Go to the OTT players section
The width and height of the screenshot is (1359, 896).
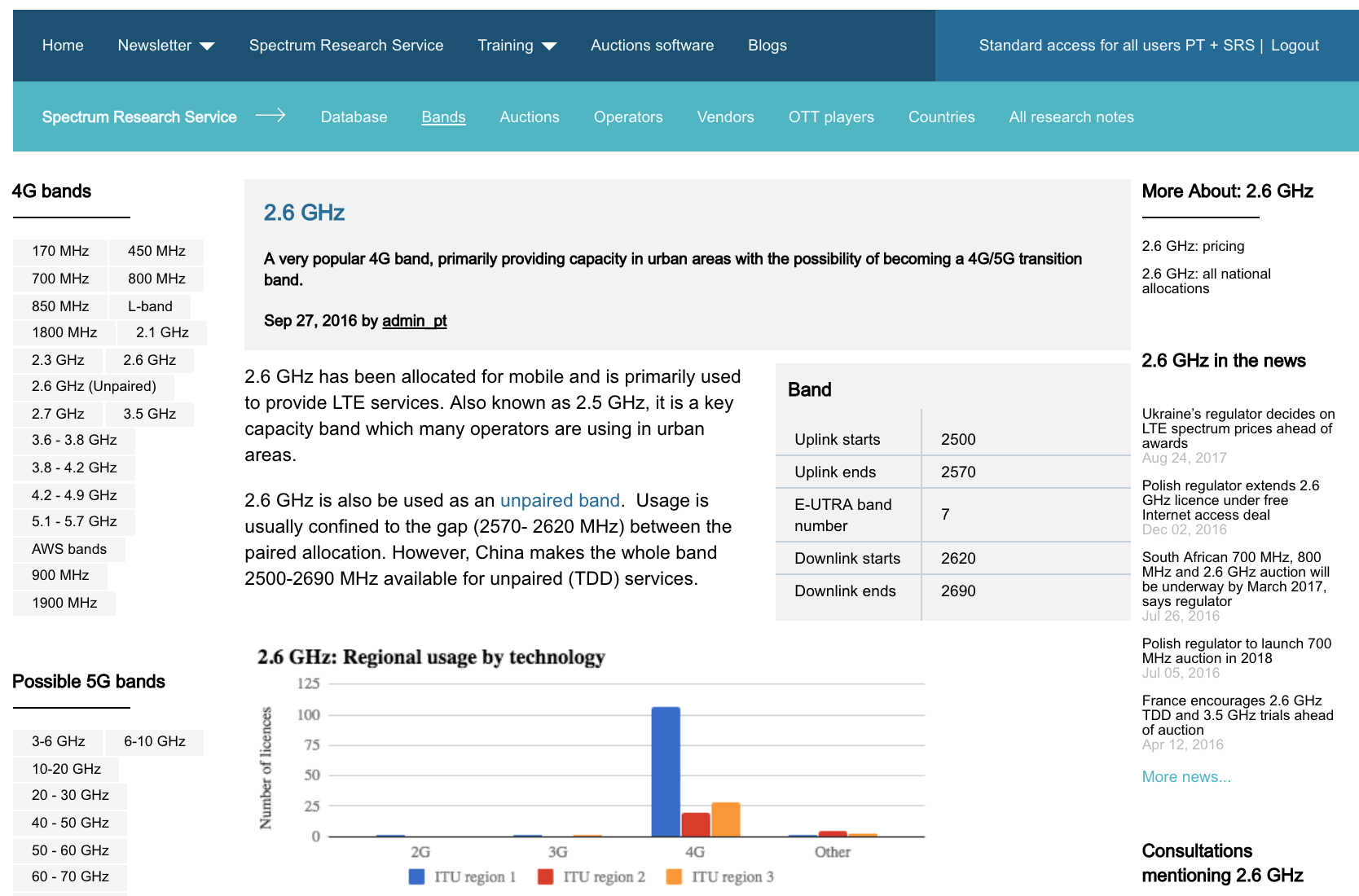click(831, 116)
